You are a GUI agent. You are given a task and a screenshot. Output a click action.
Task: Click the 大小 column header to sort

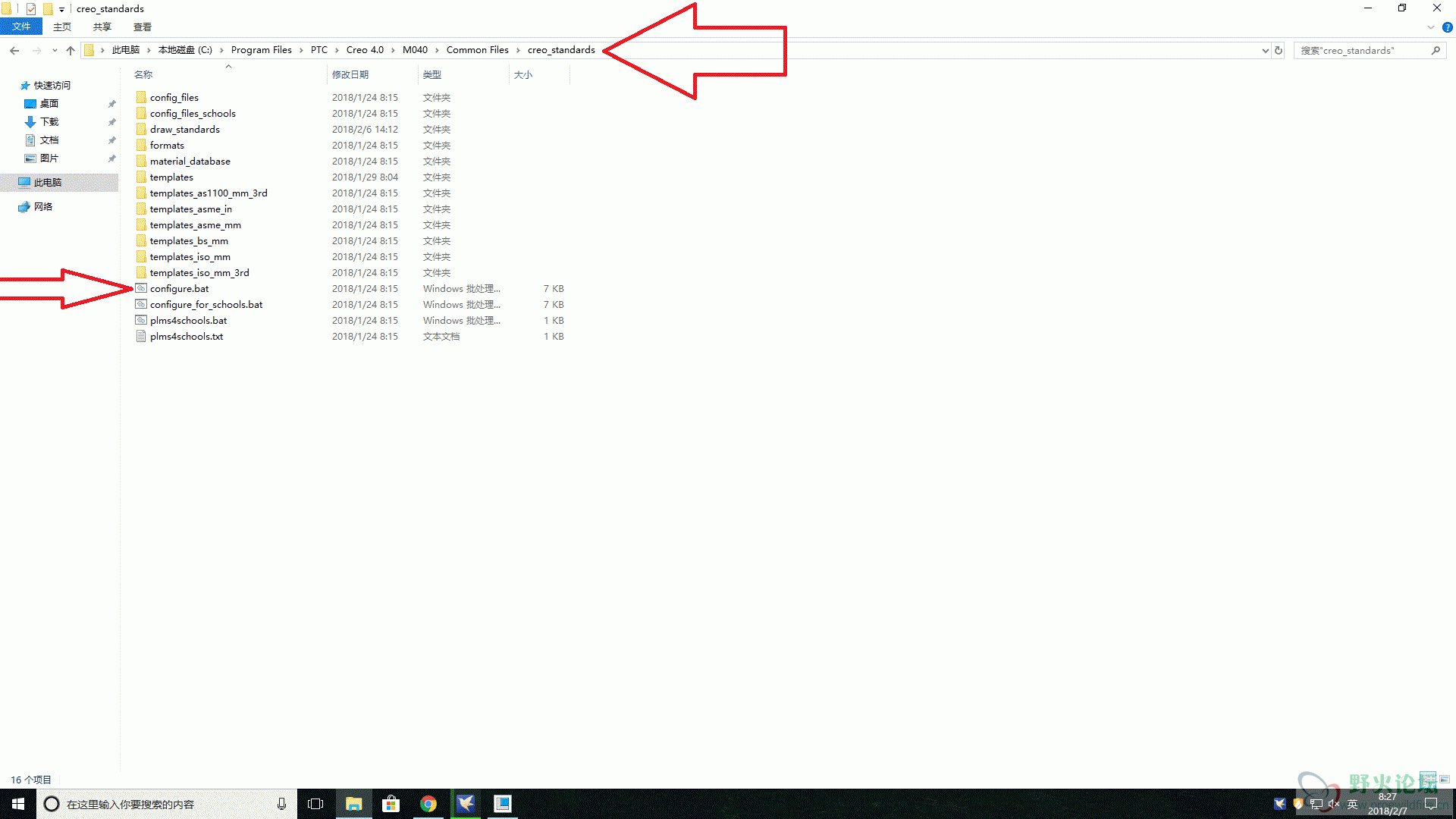click(x=523, y=74)
